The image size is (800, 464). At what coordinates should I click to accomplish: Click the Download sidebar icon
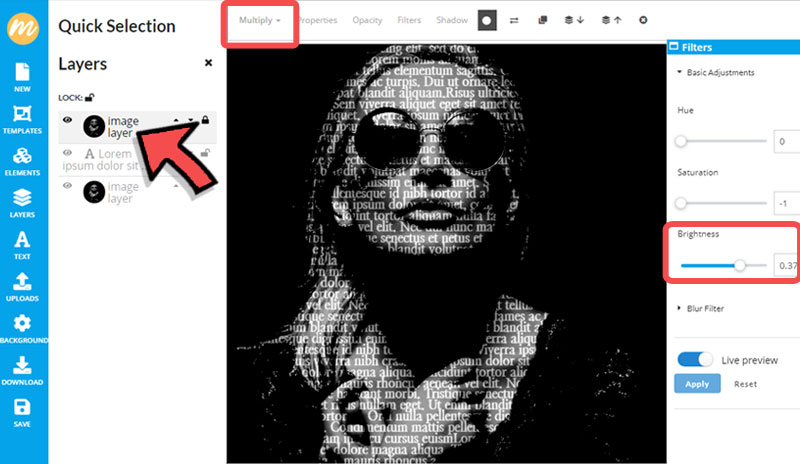point(22,371)
